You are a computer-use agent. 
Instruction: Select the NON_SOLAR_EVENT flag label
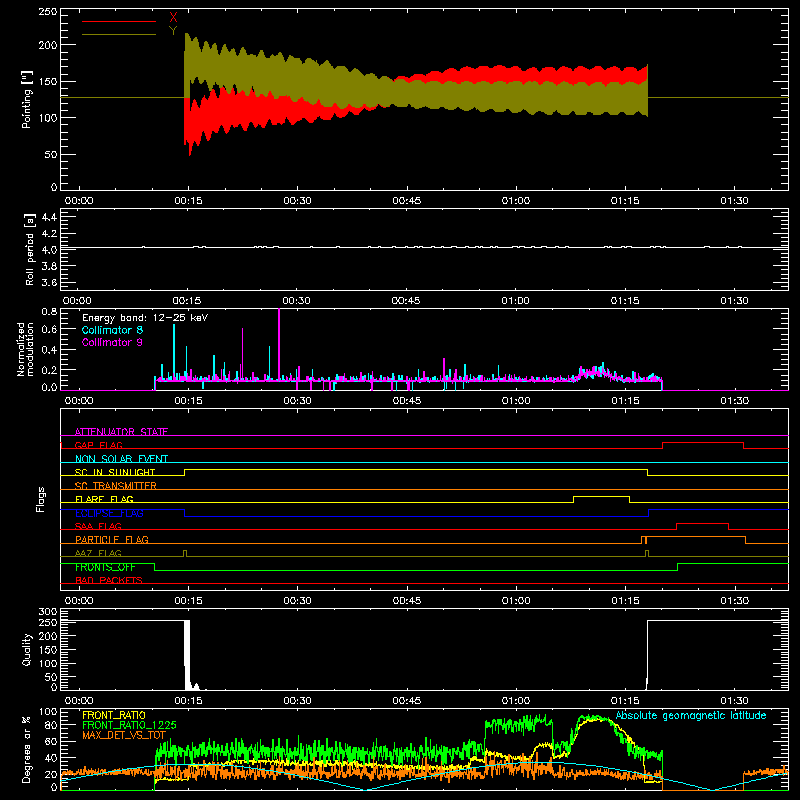(x=121, y=459)
